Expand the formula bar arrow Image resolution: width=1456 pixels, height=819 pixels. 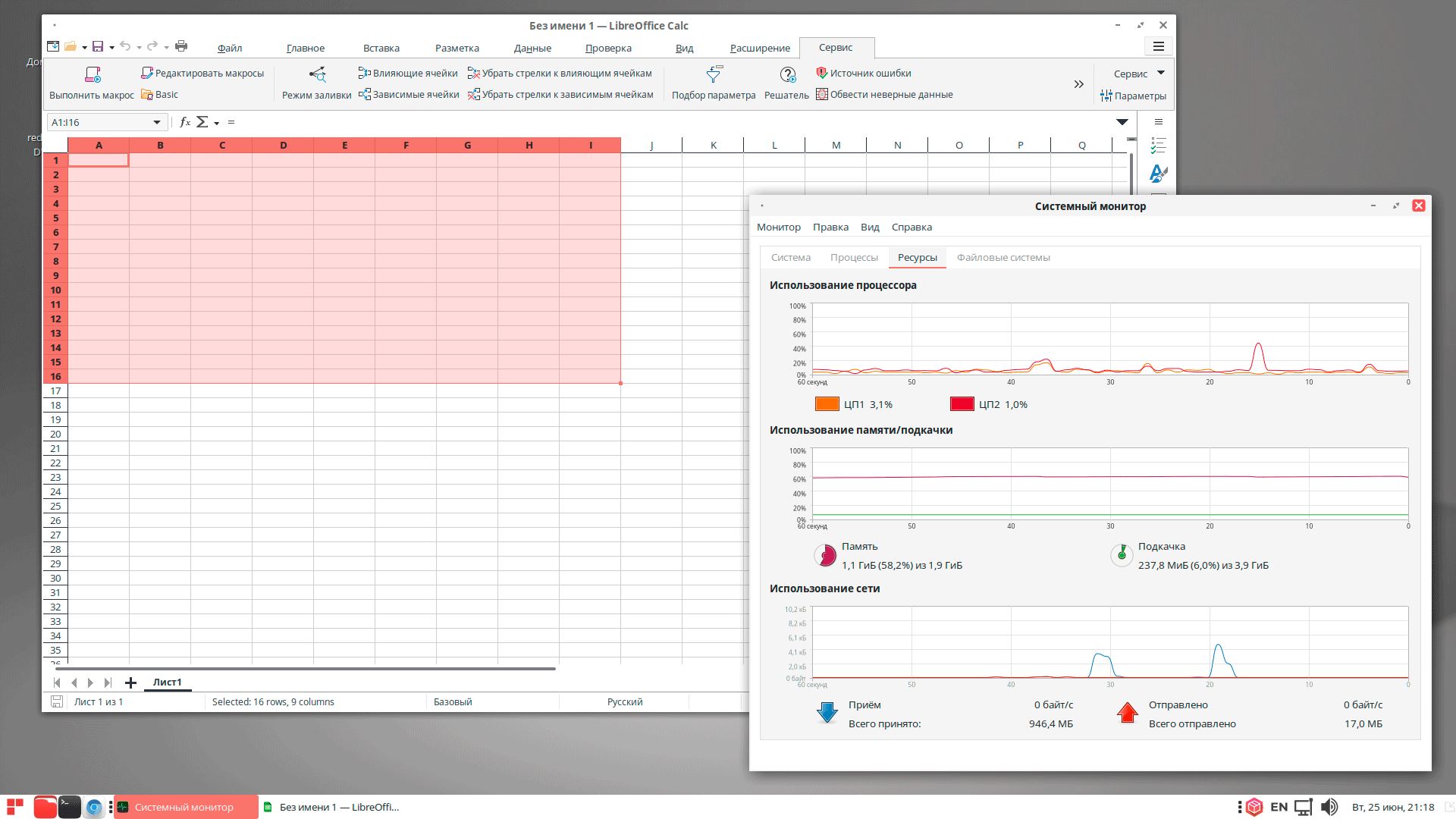(x=1122, y=122)
